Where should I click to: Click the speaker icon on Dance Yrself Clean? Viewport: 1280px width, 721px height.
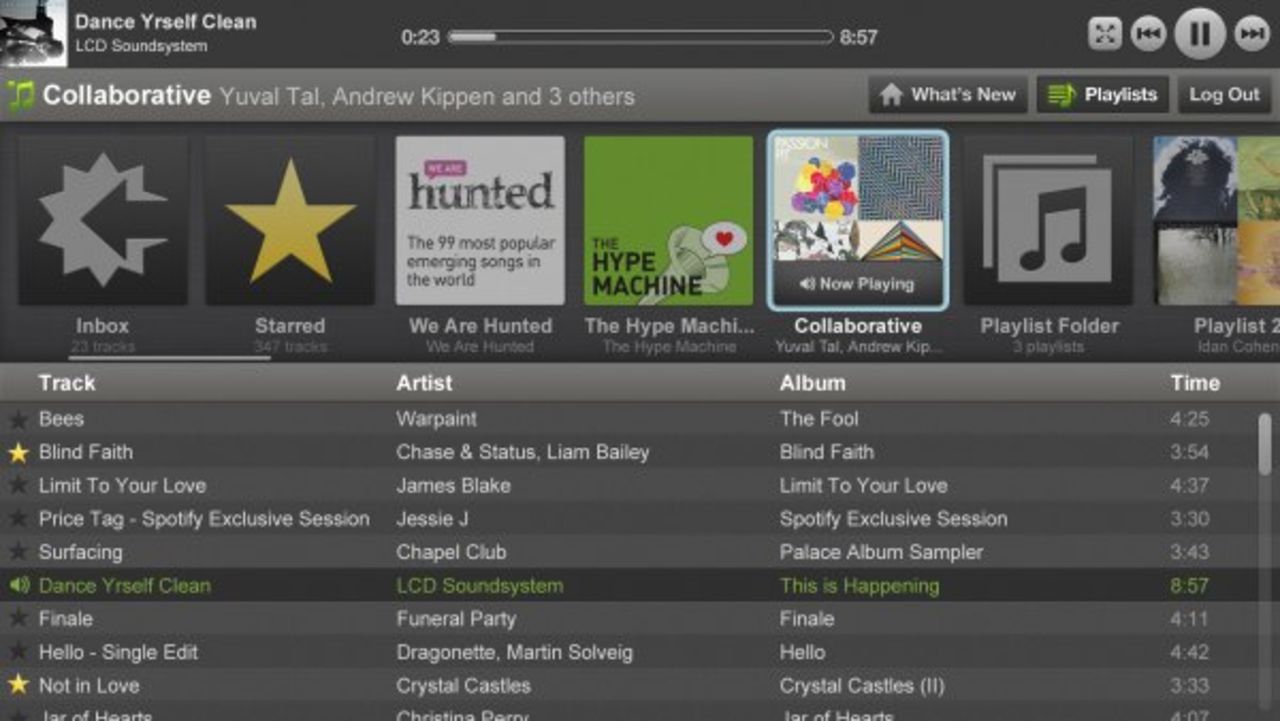pyautogui.click(x=18, y=585)
